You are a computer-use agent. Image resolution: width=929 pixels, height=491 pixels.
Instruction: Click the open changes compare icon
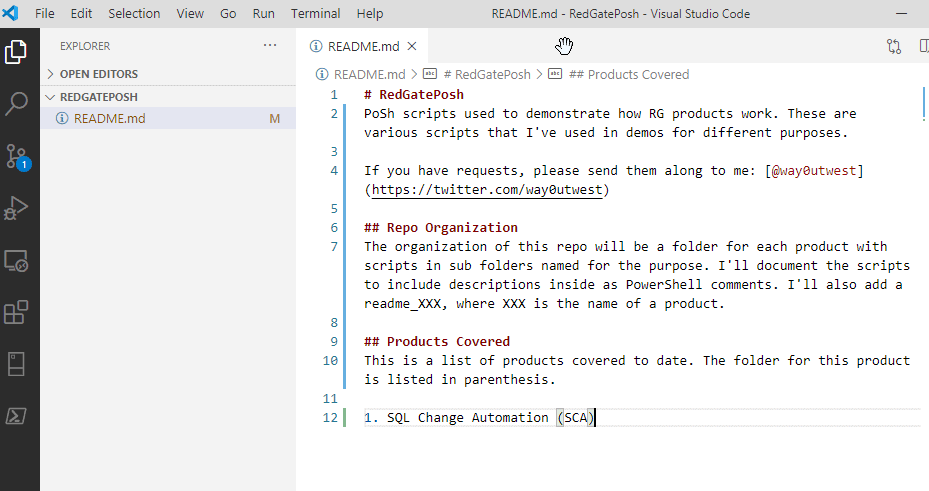tap(894, 46)
